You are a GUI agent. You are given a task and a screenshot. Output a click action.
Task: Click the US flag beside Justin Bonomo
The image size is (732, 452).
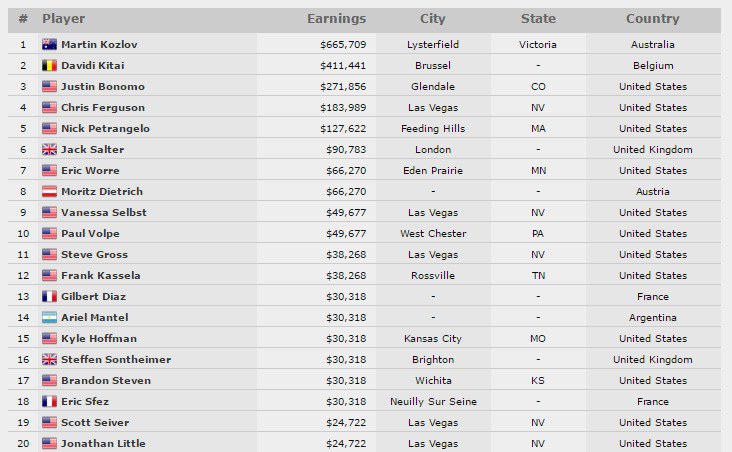49,87
